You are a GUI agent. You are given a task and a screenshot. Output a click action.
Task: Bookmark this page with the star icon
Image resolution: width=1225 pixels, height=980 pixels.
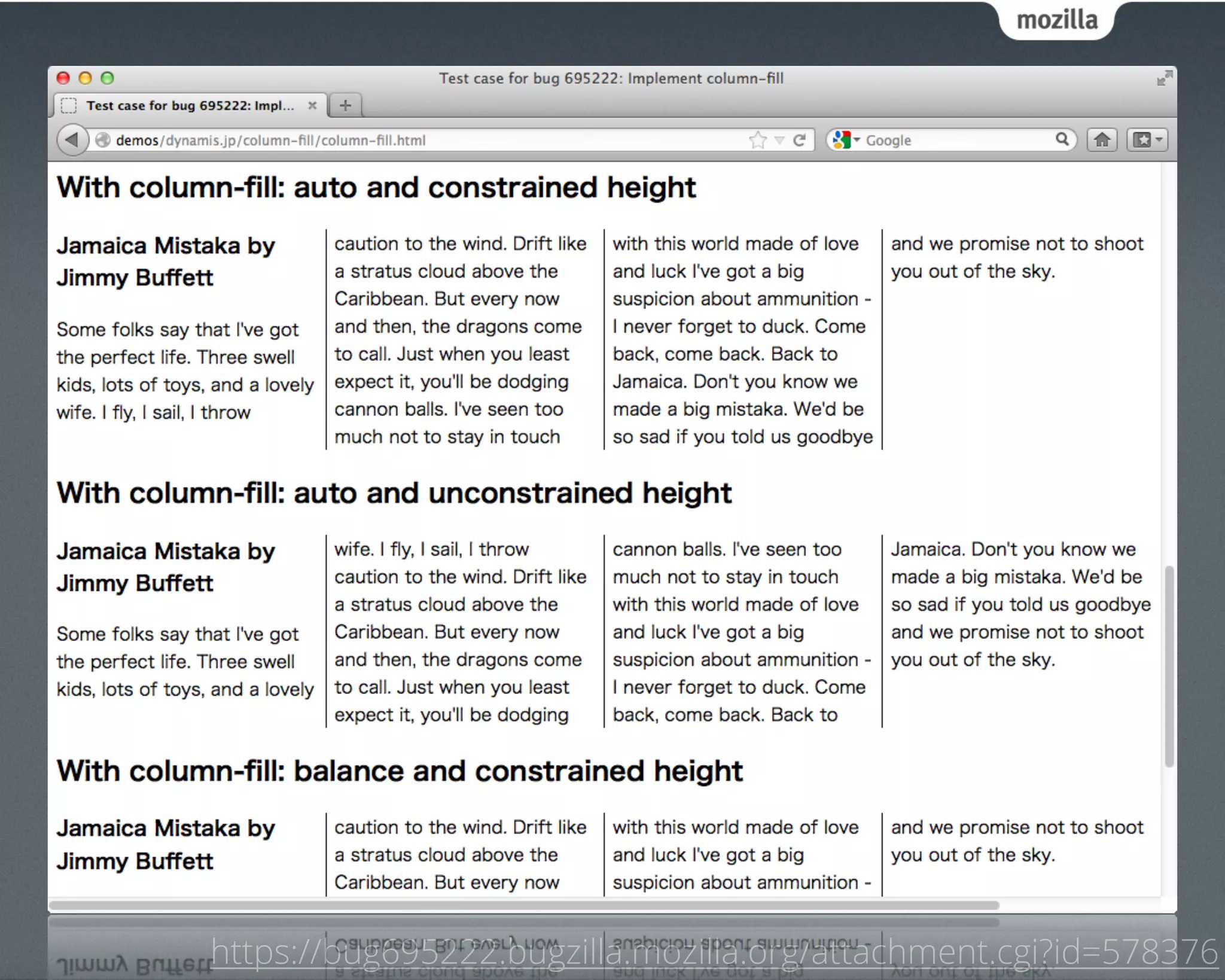[x=757, y=140]
